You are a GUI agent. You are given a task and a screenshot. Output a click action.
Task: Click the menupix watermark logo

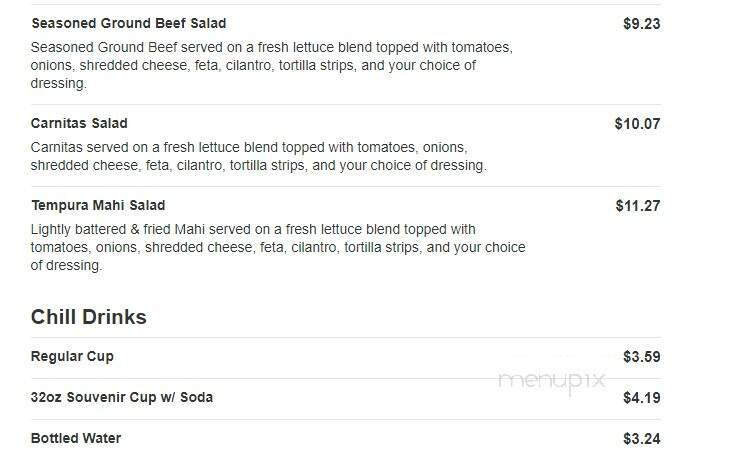click(554, 380)
